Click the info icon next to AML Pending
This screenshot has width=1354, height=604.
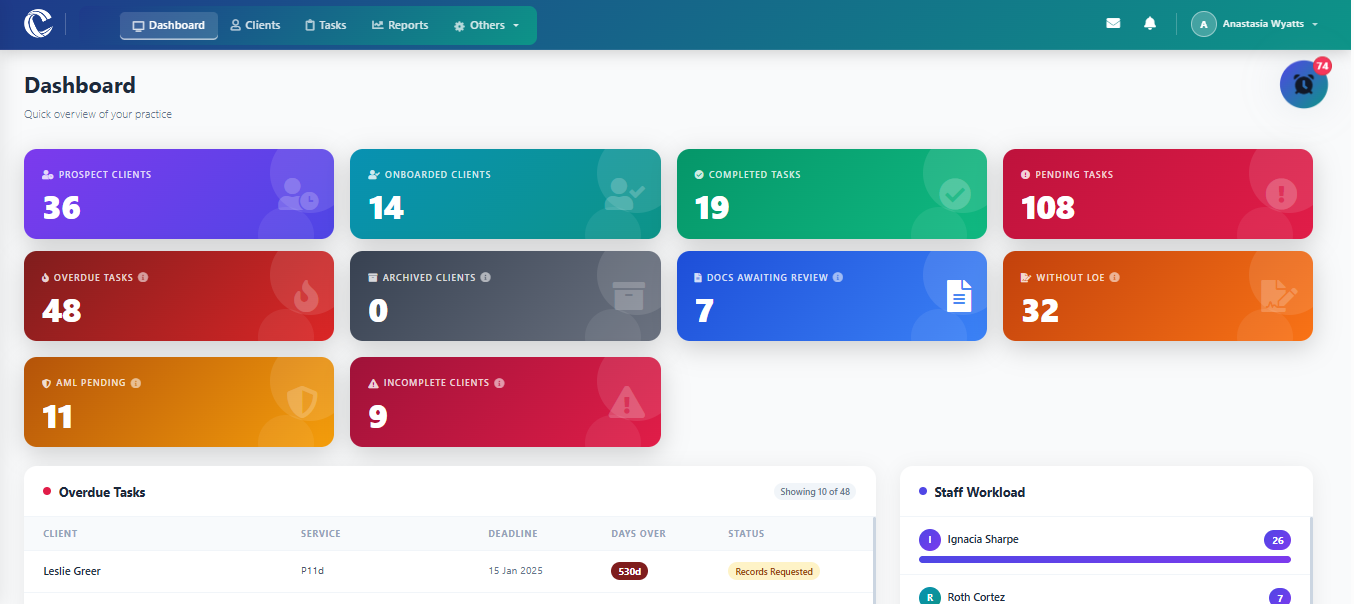136,383
